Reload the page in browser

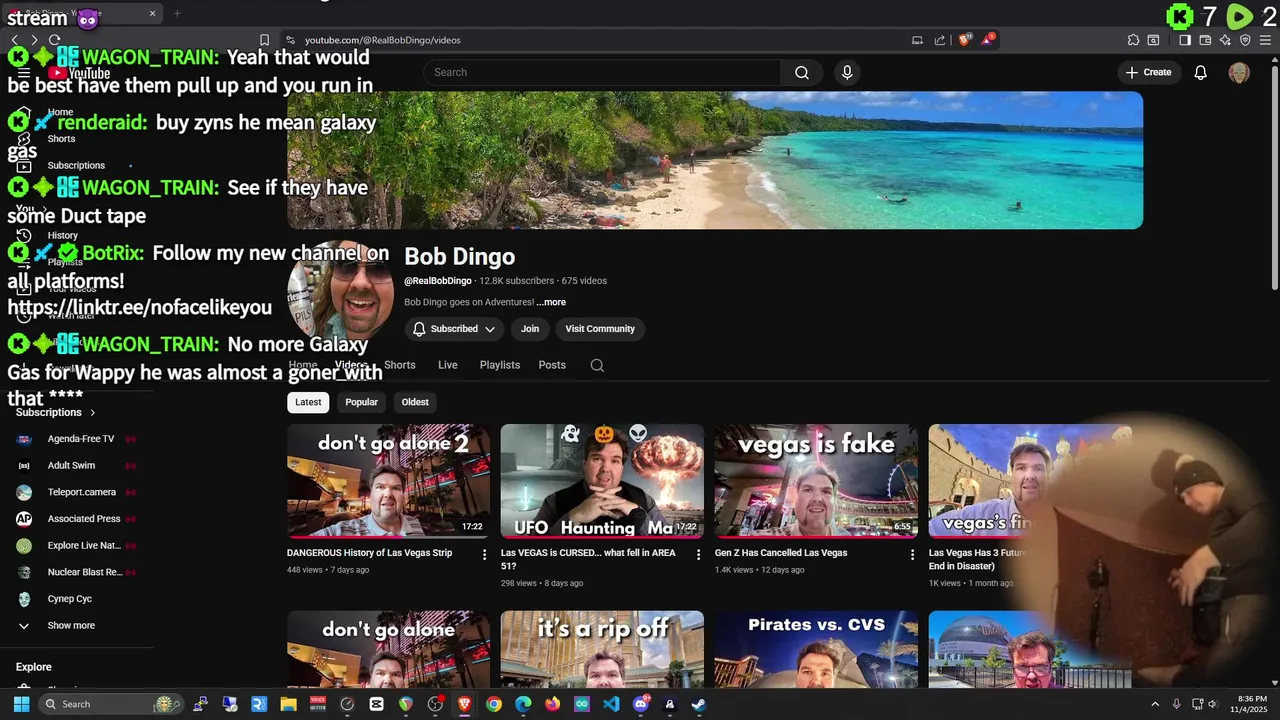[x=54, y=40]
